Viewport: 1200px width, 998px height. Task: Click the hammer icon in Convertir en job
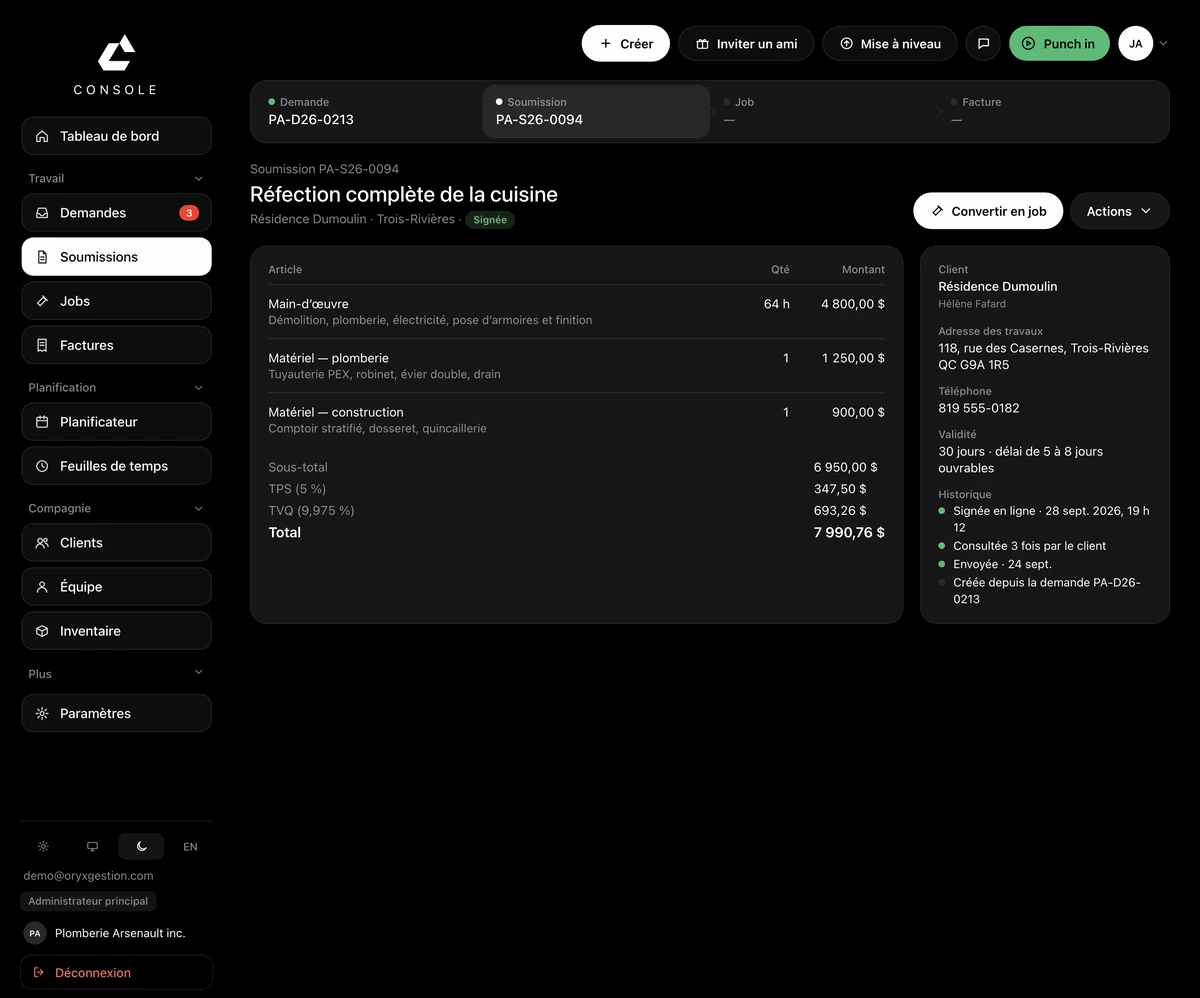[x=937, y=211]
